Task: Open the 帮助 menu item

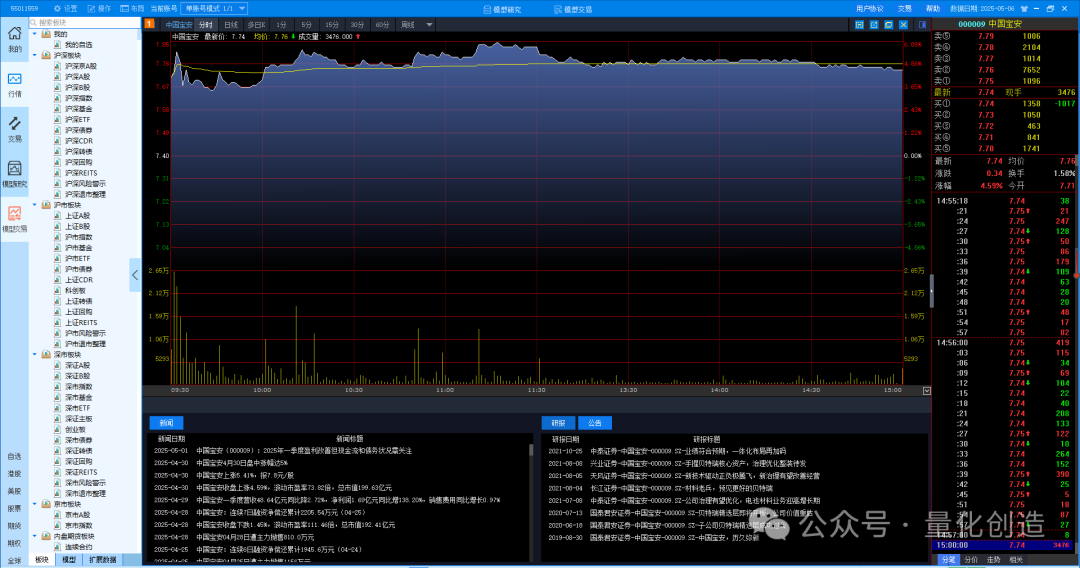Action: tap(933, 8)
